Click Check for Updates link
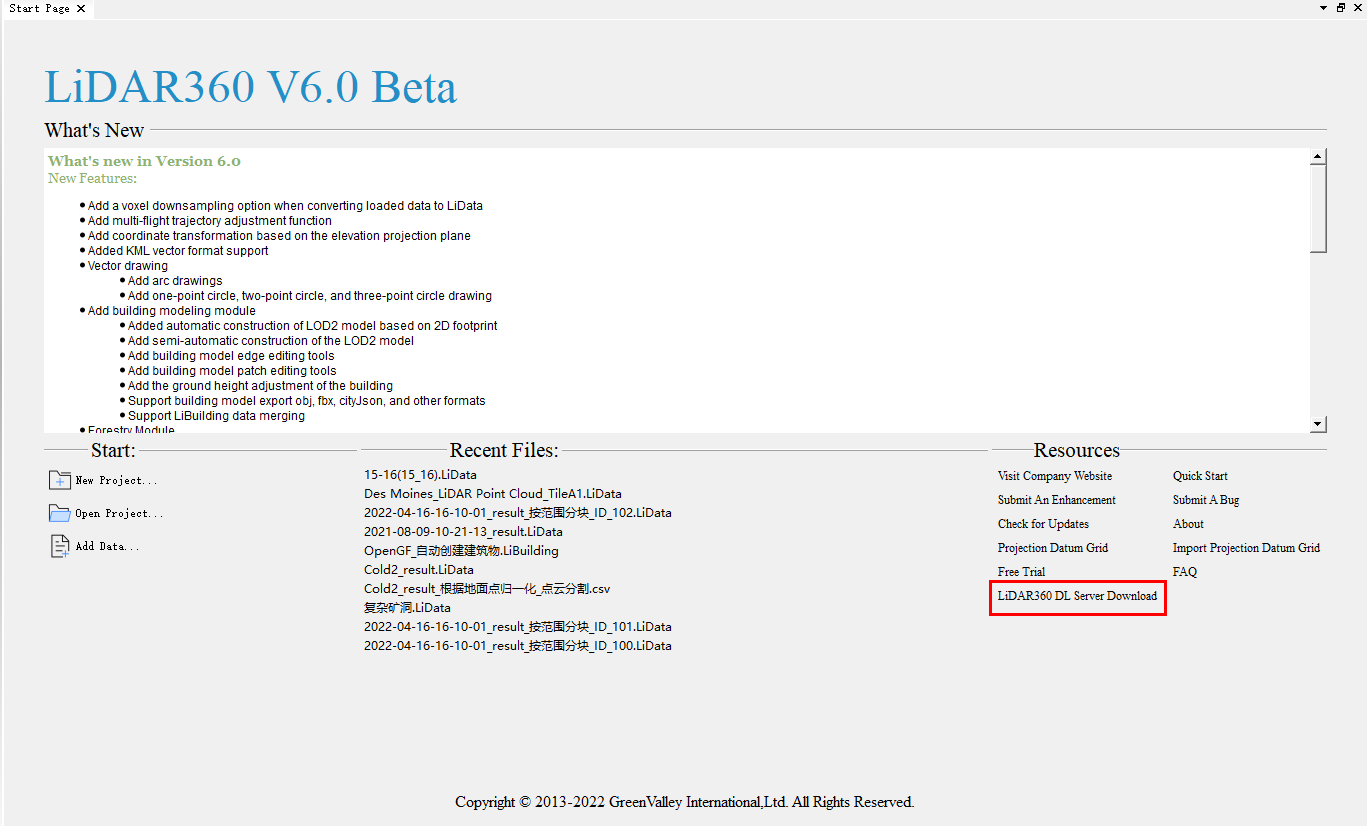The image size is (1368, 826). point(1043,524)
